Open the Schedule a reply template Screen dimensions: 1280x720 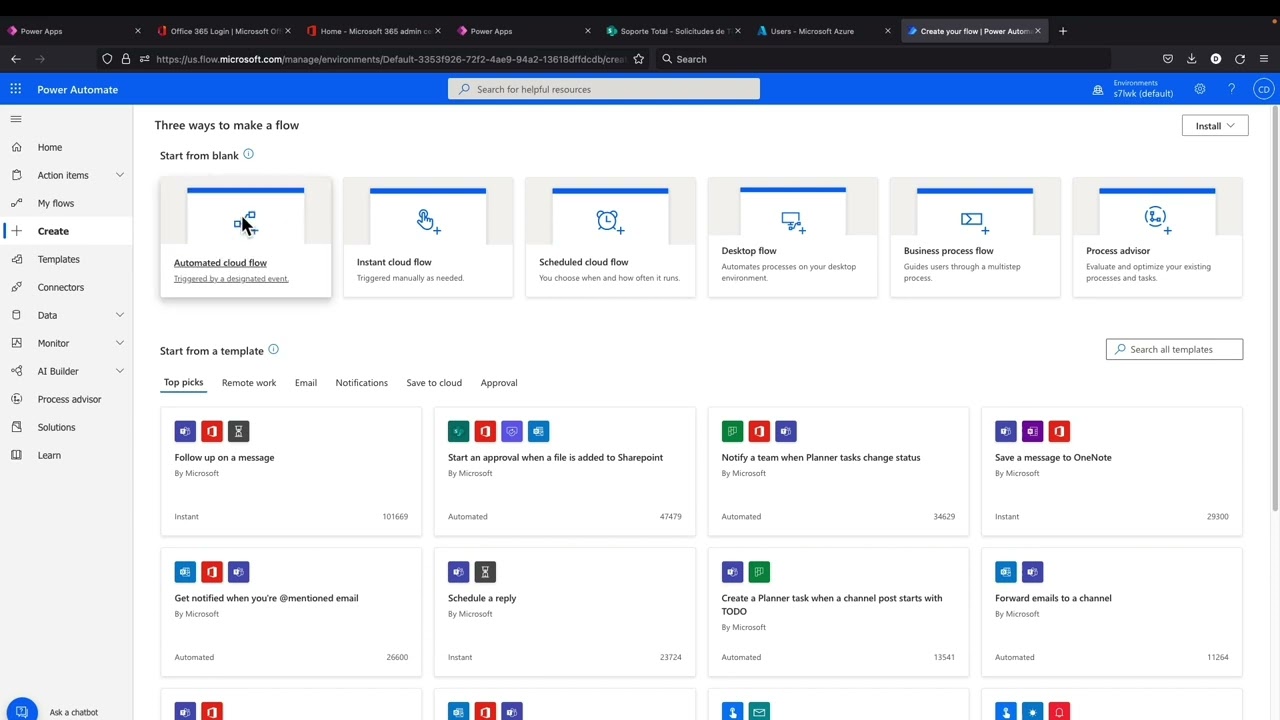click(565, 612)
